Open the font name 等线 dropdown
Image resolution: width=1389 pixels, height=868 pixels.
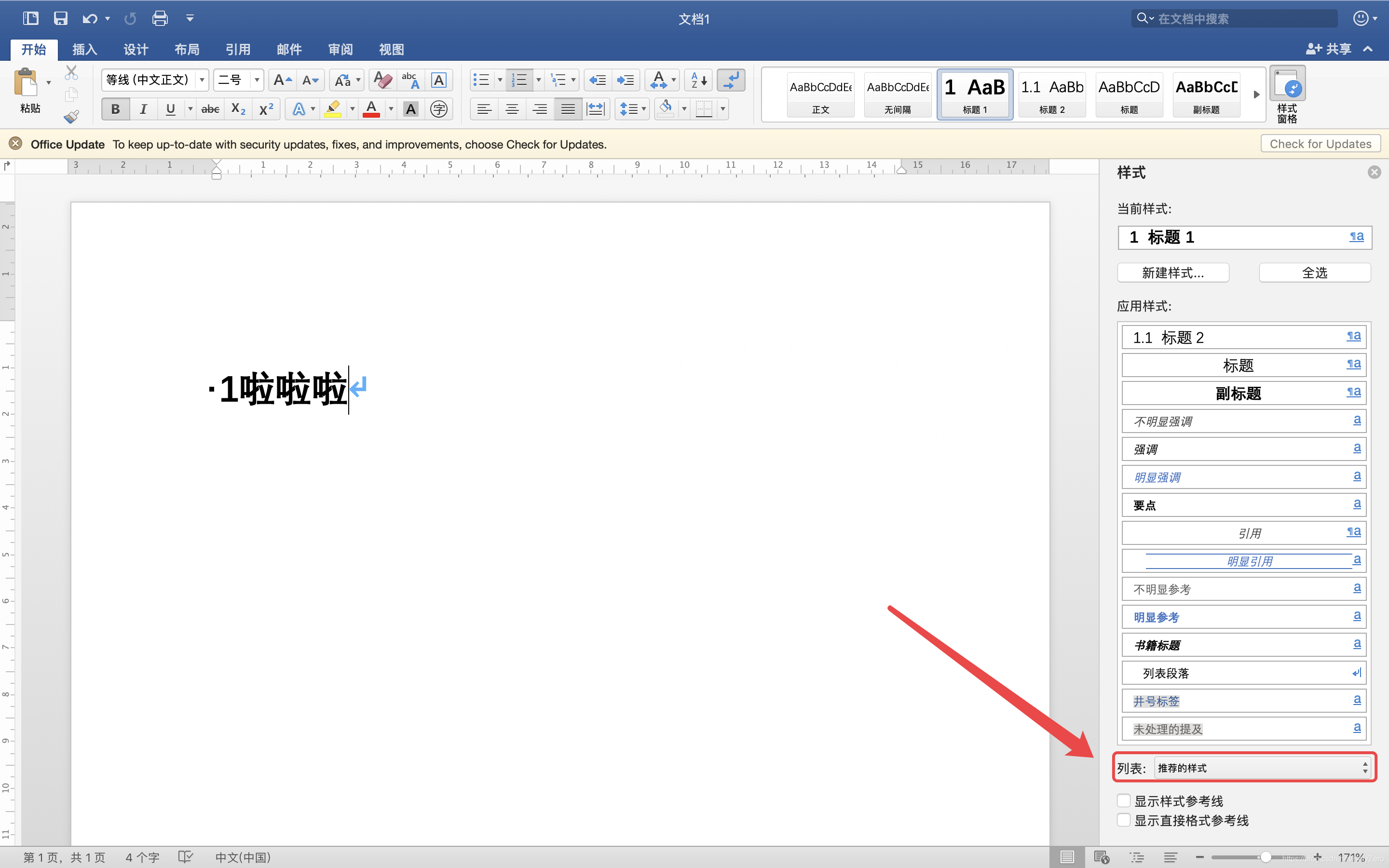click(x=202, y=80)
